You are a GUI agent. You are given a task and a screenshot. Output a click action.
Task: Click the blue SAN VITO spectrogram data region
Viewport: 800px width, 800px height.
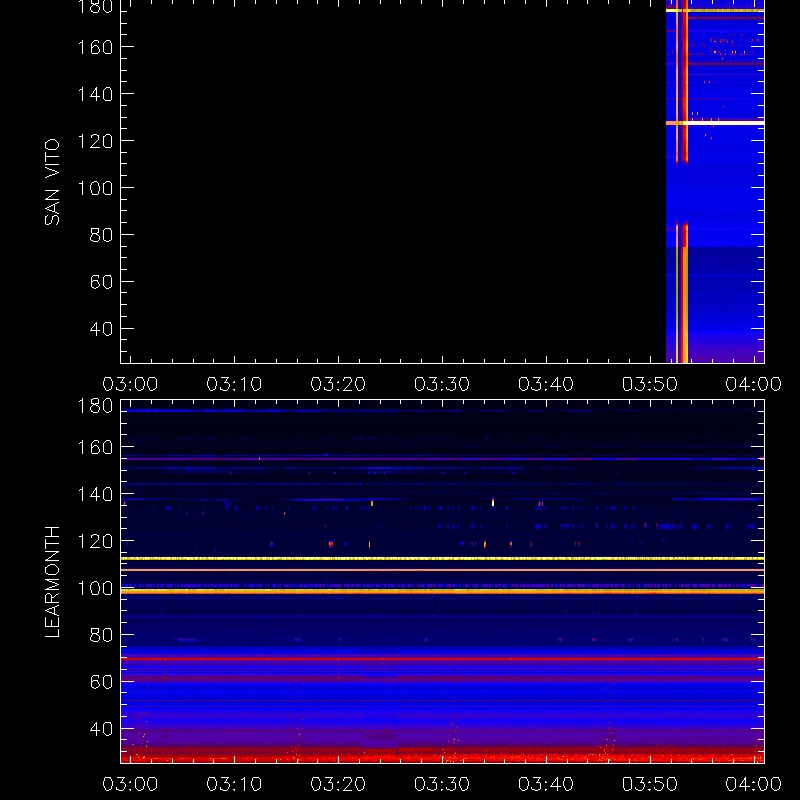[x=715, y=182]
